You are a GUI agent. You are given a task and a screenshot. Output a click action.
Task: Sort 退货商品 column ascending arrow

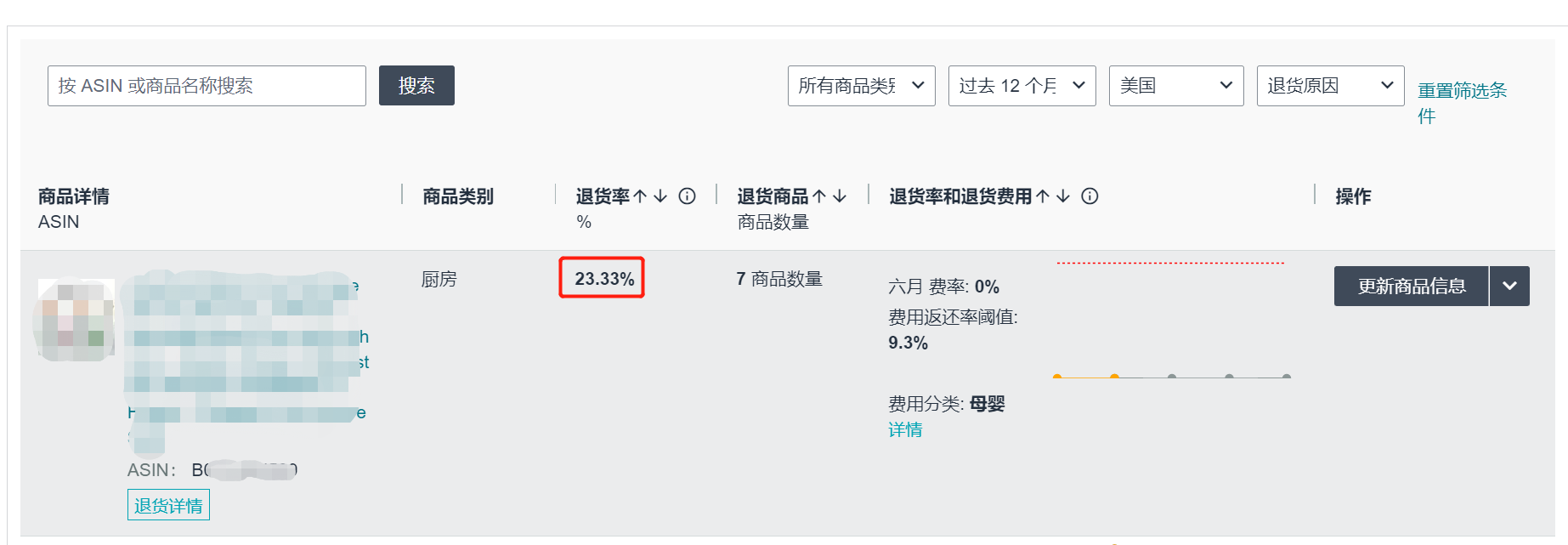819,196
